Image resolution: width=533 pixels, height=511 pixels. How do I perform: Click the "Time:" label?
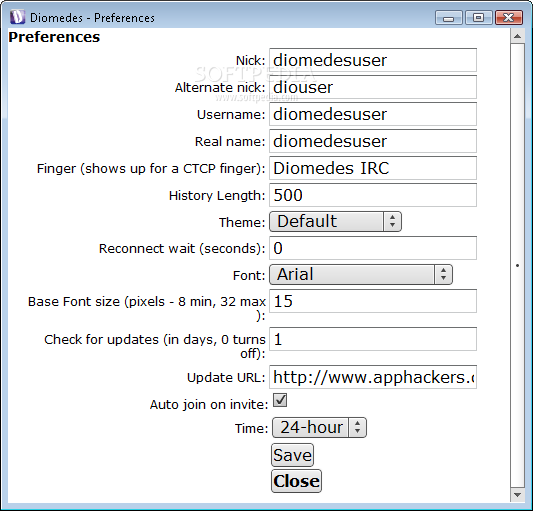click(x=252, y=428)
